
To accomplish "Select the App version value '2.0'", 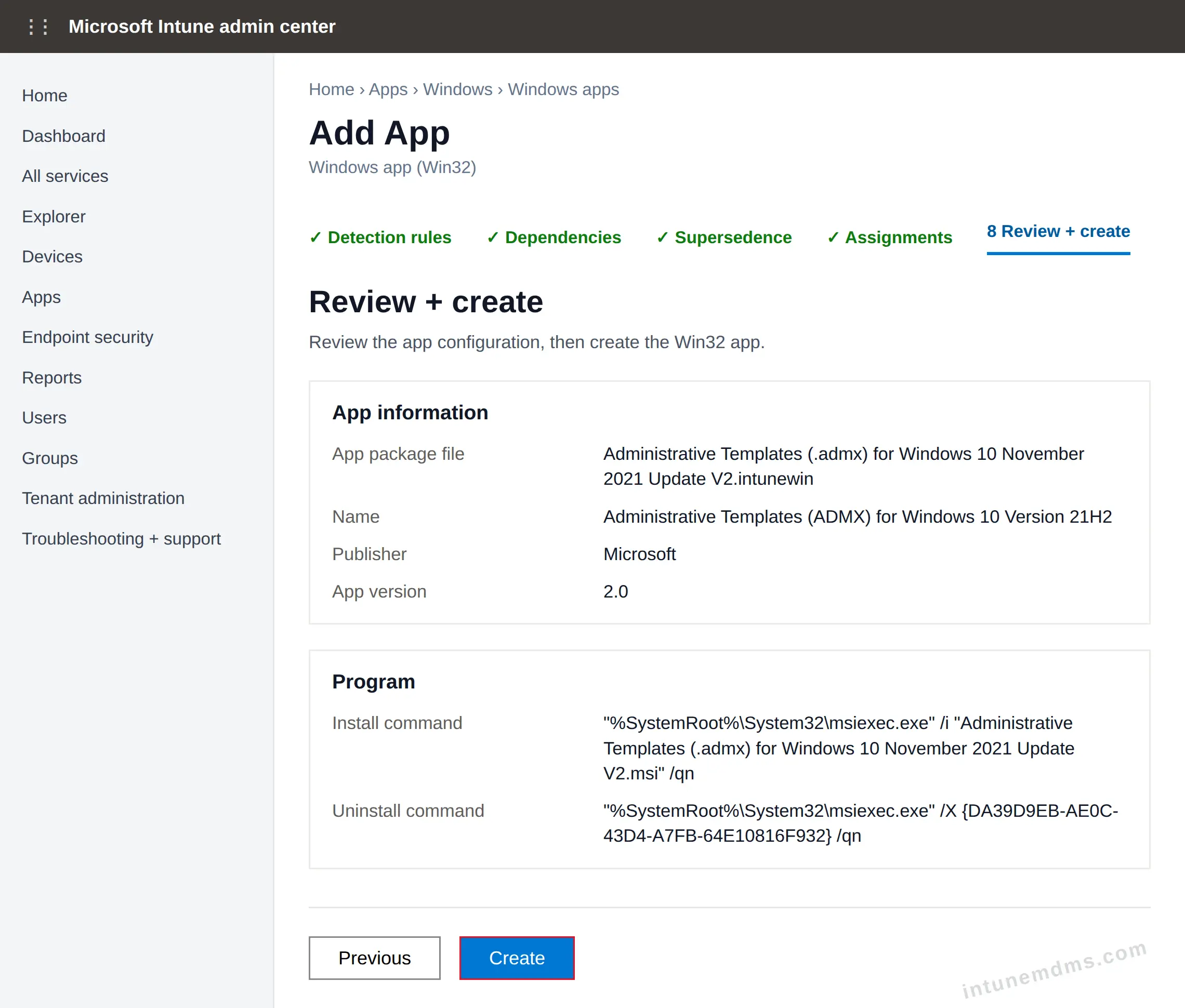I will (x=616, y=591).
